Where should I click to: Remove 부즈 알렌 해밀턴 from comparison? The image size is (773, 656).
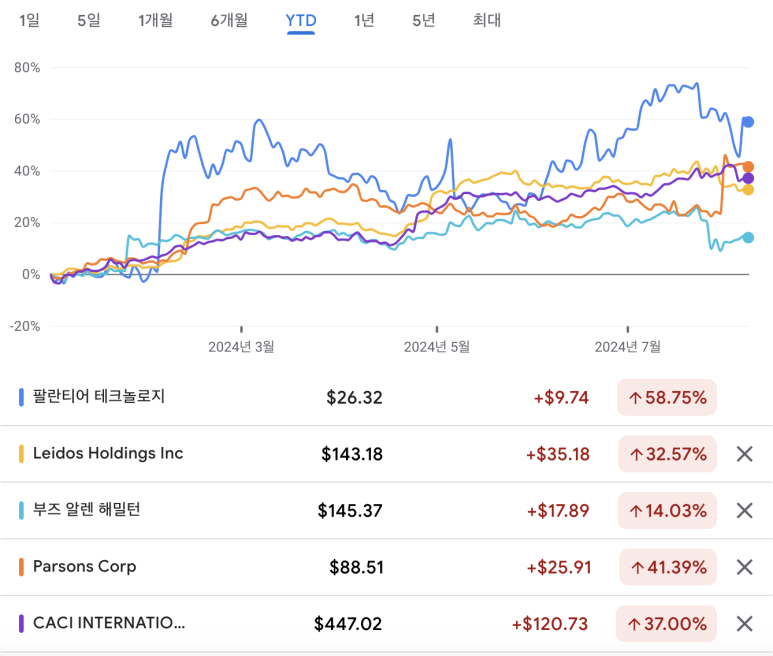(744, 511)
